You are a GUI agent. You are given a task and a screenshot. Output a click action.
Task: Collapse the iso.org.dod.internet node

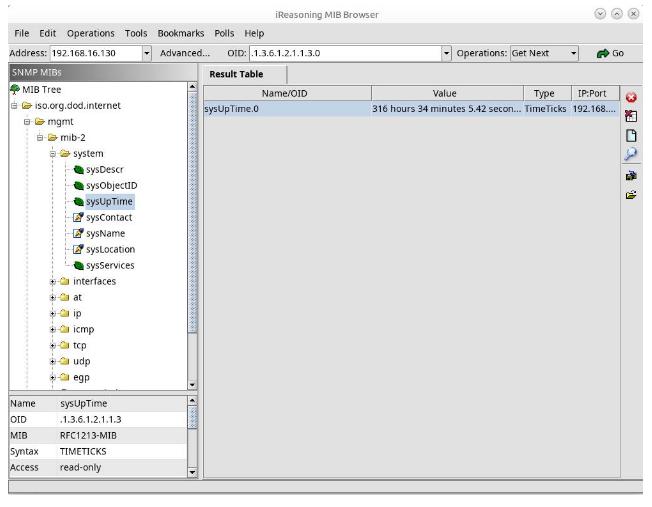pyautogui.click(x=14, y=106)
